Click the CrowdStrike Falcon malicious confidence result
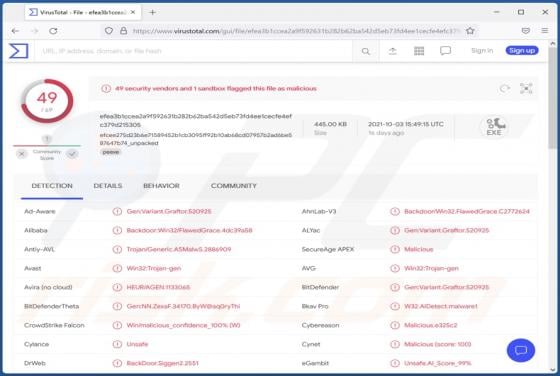This screenshot has height=376, width=560. 183,325
